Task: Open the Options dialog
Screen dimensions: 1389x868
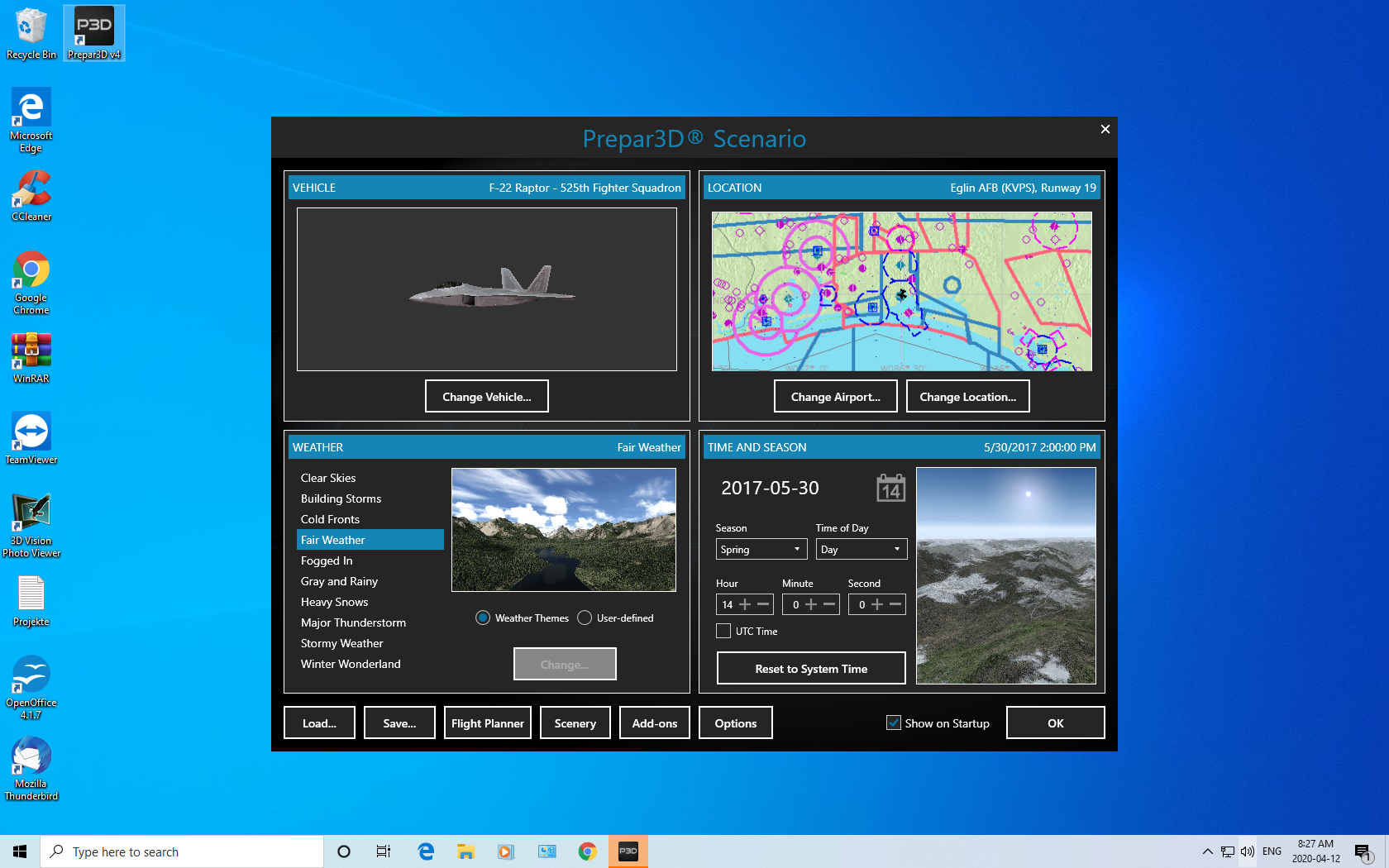Action: pyautogui.click(x=736, y=723)
